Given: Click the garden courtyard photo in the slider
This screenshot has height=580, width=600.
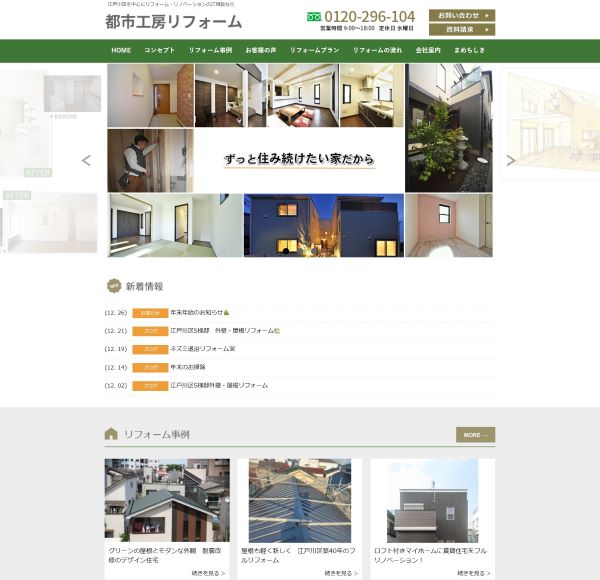Looking at the screenshot, I should tap(449, 128).
